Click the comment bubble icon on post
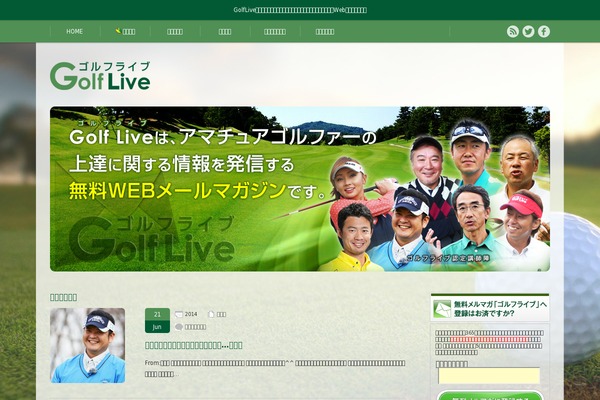Screen dimensions: 600x400 coord(179,327)
